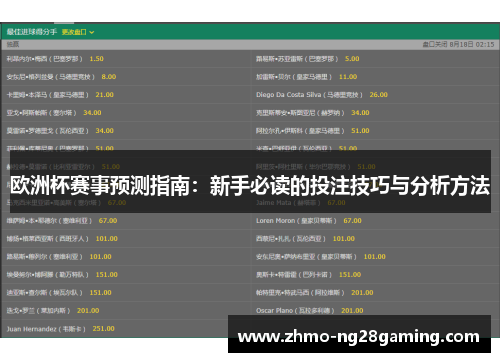Click the chevron arrow beside 更改盘口
The height and width of the screenshot is (362, 500).
92,32
